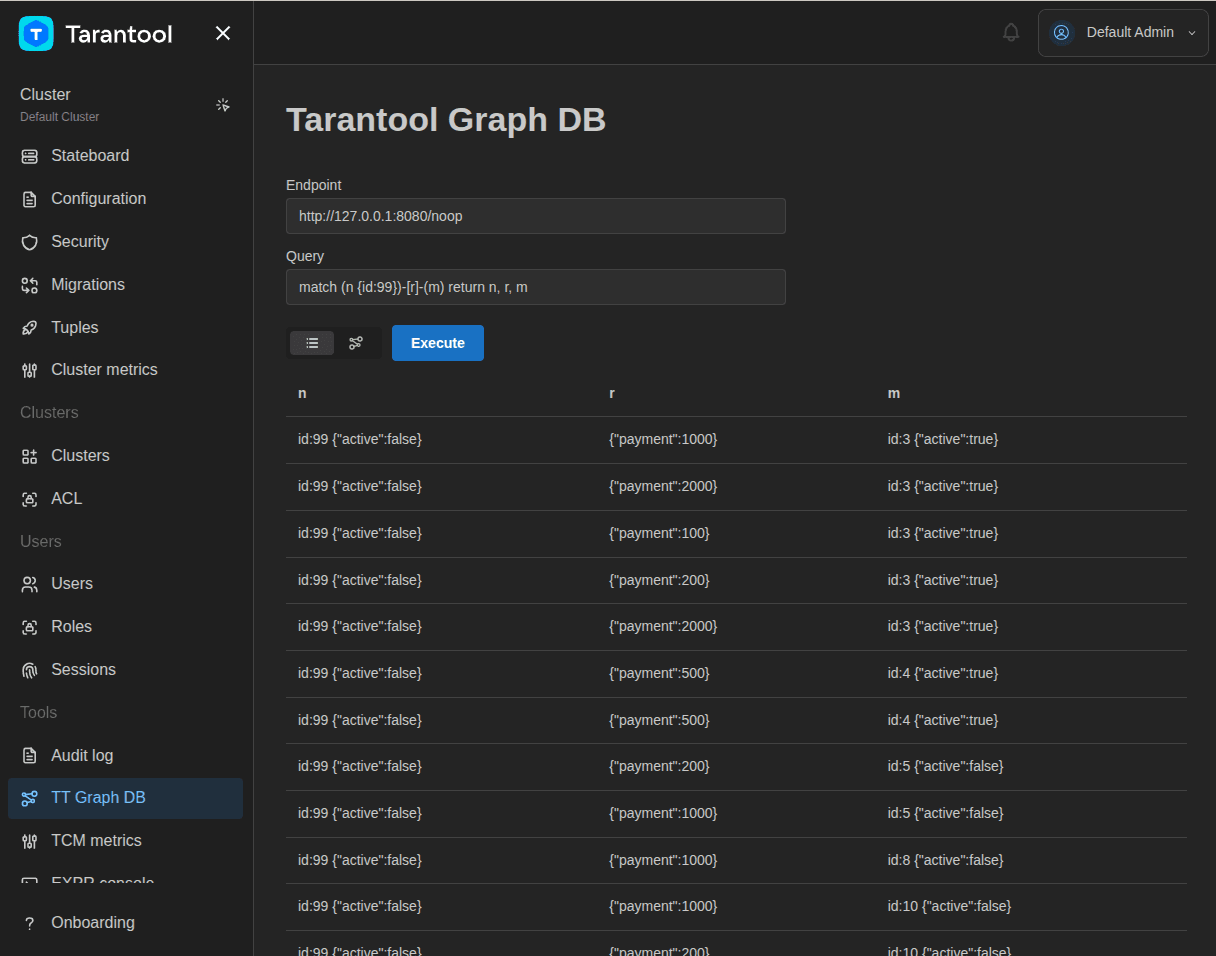Screen dimensions: 1216x956
Task: Click the cluster switch sparkle icon
Action: (x=223, y=105)
